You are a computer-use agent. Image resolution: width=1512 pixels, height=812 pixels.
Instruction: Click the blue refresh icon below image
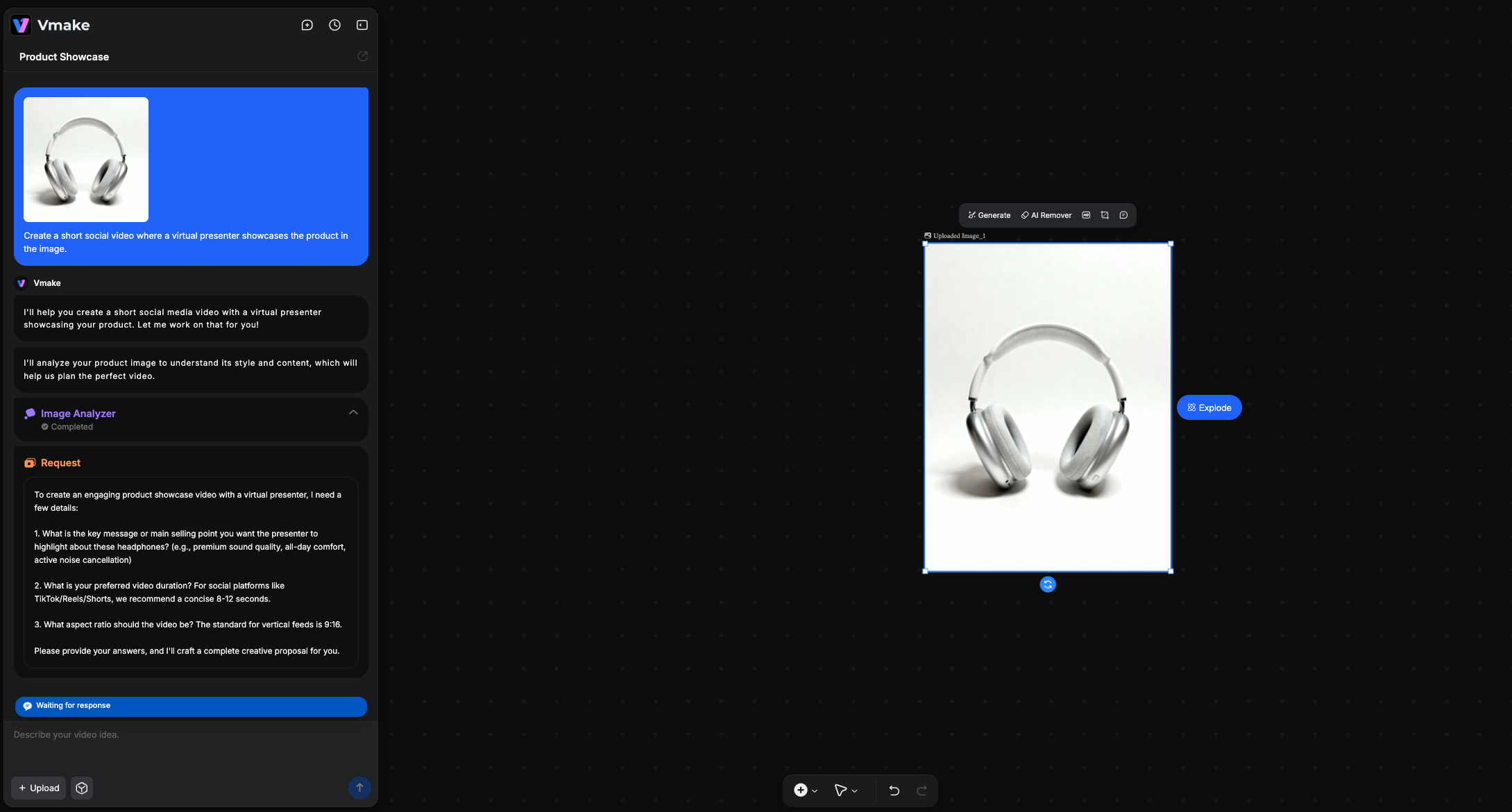point(1047,584)
